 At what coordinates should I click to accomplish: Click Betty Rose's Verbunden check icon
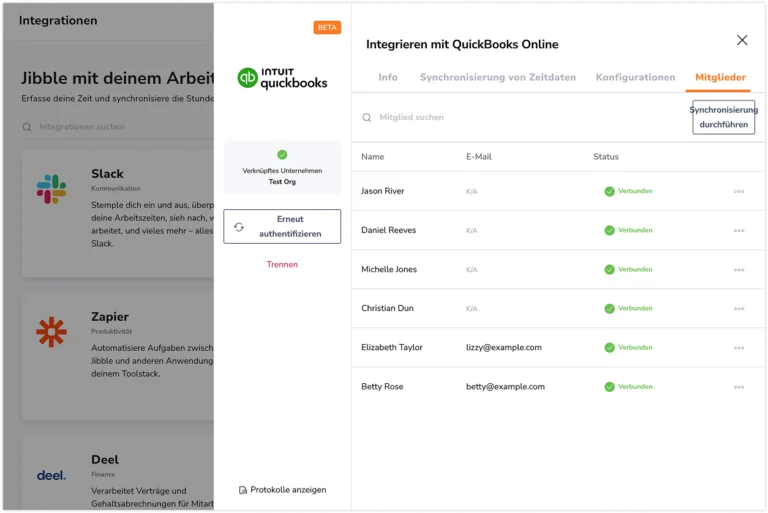tap(609, 387)
